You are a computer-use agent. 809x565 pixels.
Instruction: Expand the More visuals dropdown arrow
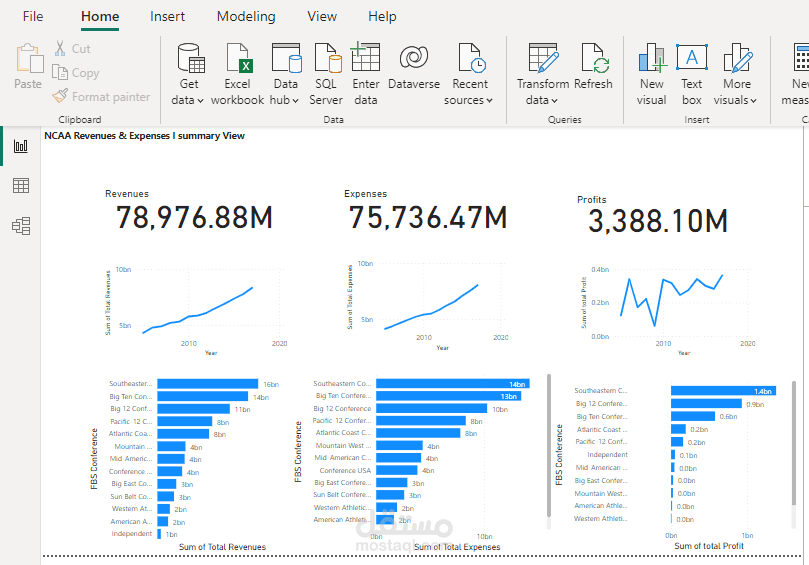[x=753, y=101]
